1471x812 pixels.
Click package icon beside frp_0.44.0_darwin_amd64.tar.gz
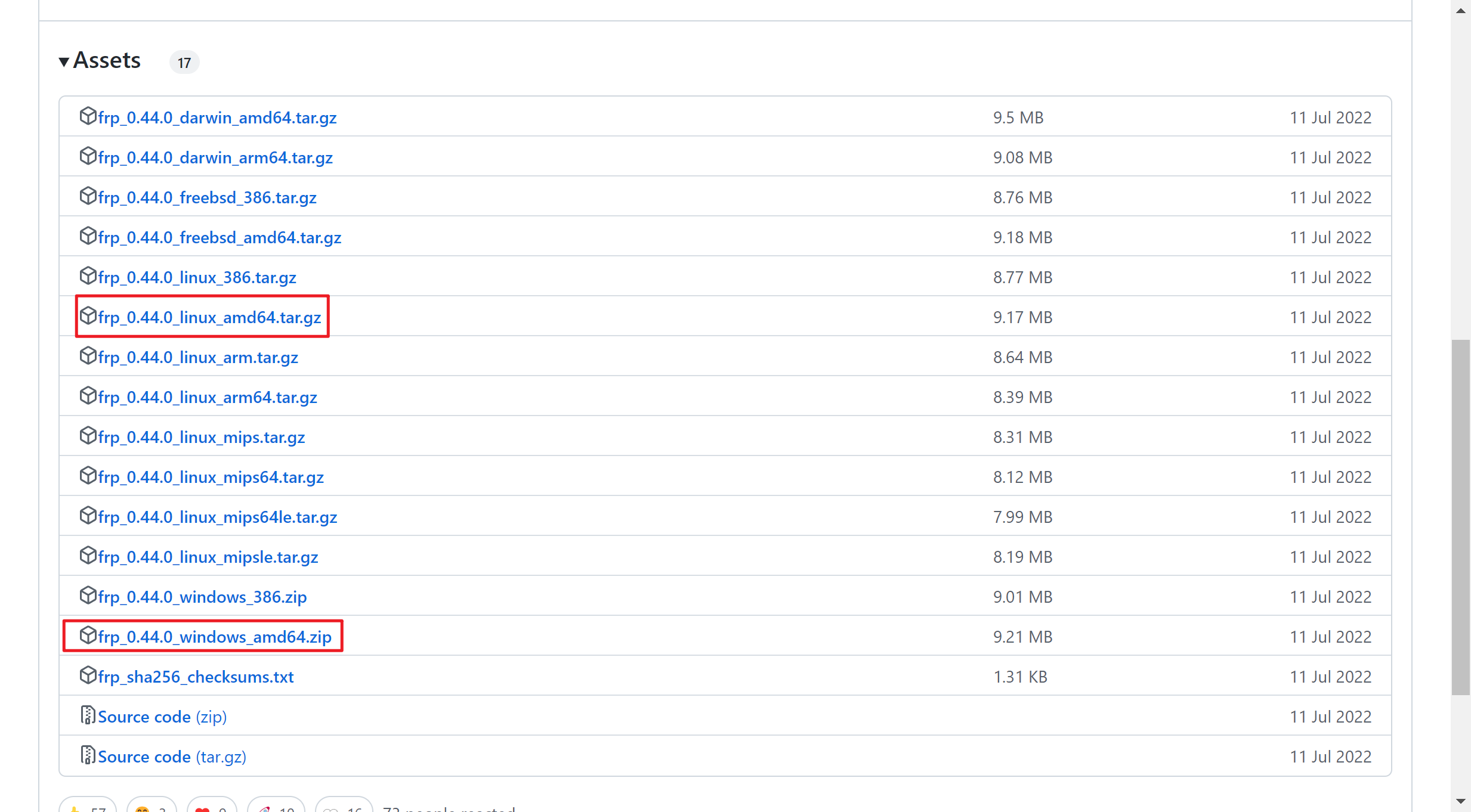pos(88,116)
